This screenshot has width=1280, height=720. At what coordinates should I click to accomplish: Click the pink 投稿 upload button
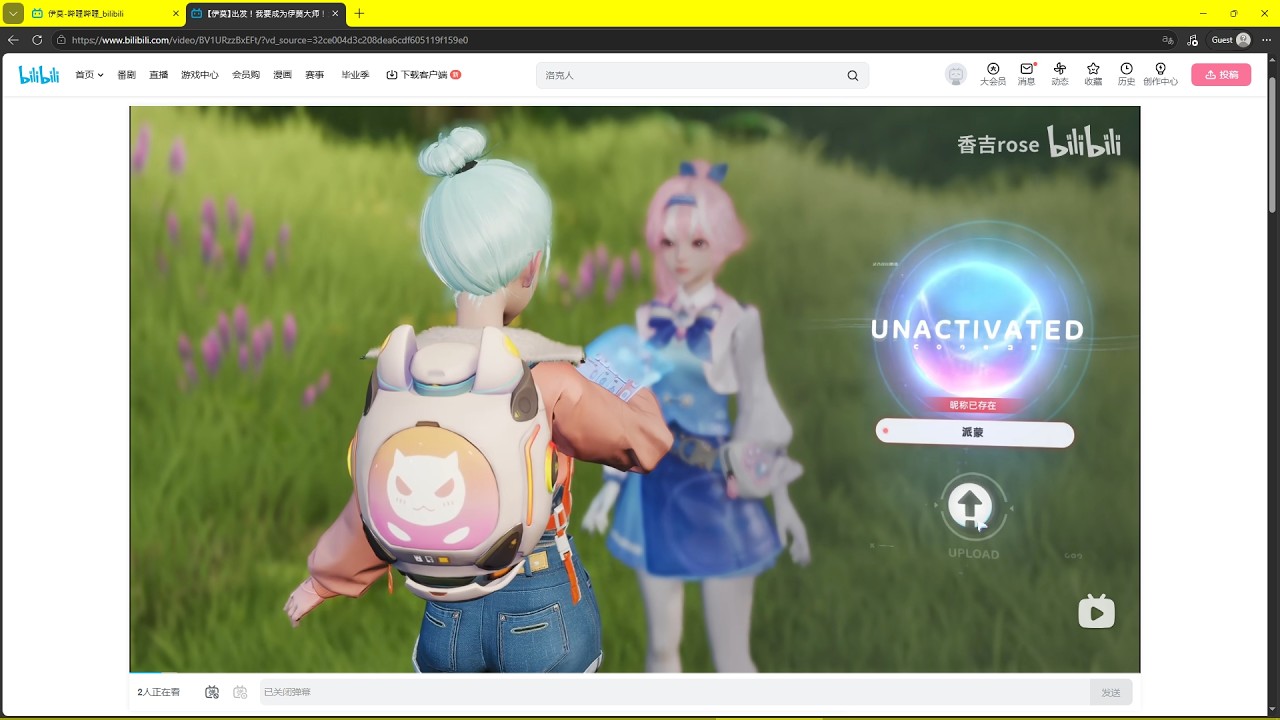(1221, 74)
